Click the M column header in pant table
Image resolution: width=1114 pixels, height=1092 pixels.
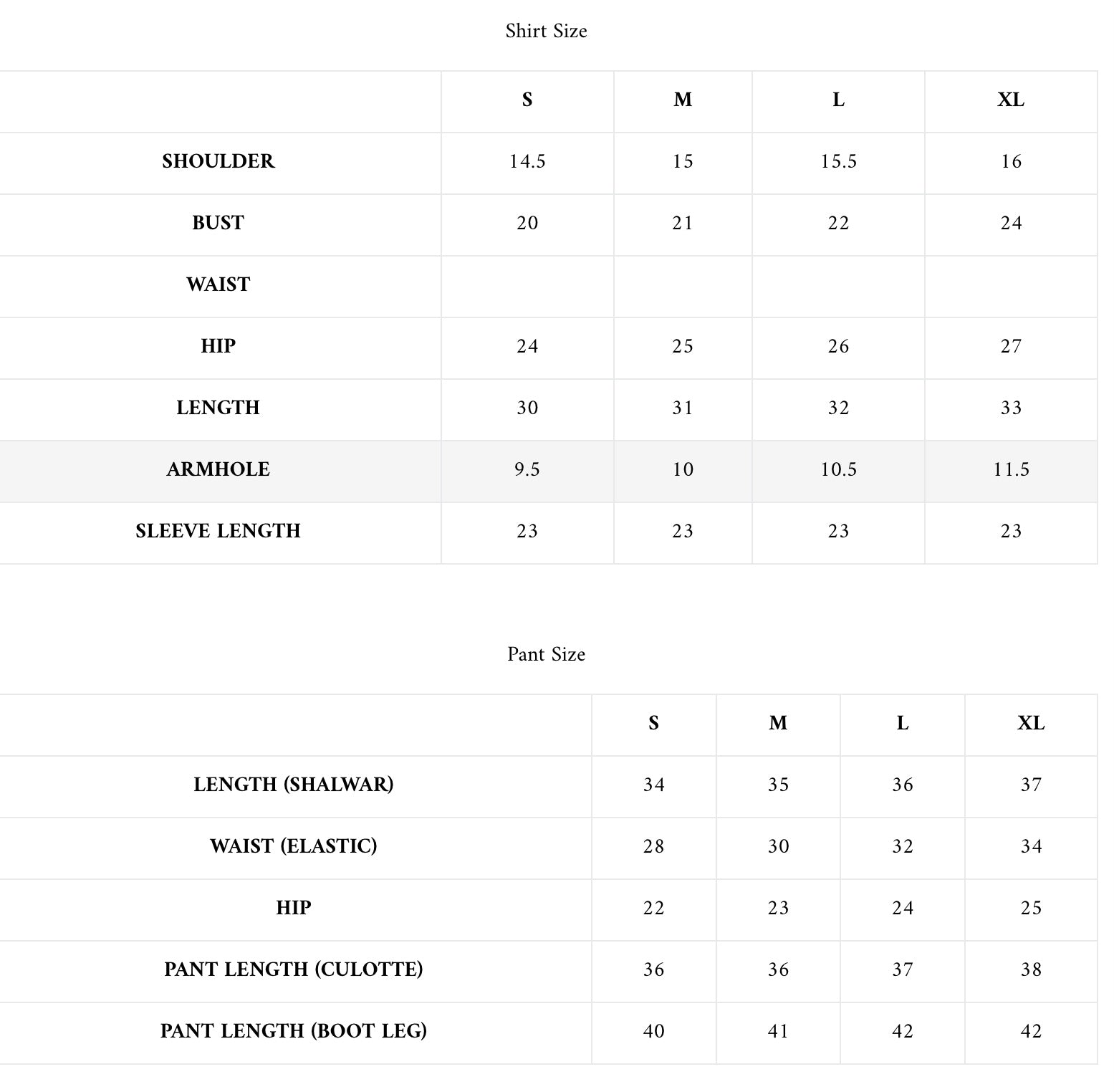tap(778, 723)
